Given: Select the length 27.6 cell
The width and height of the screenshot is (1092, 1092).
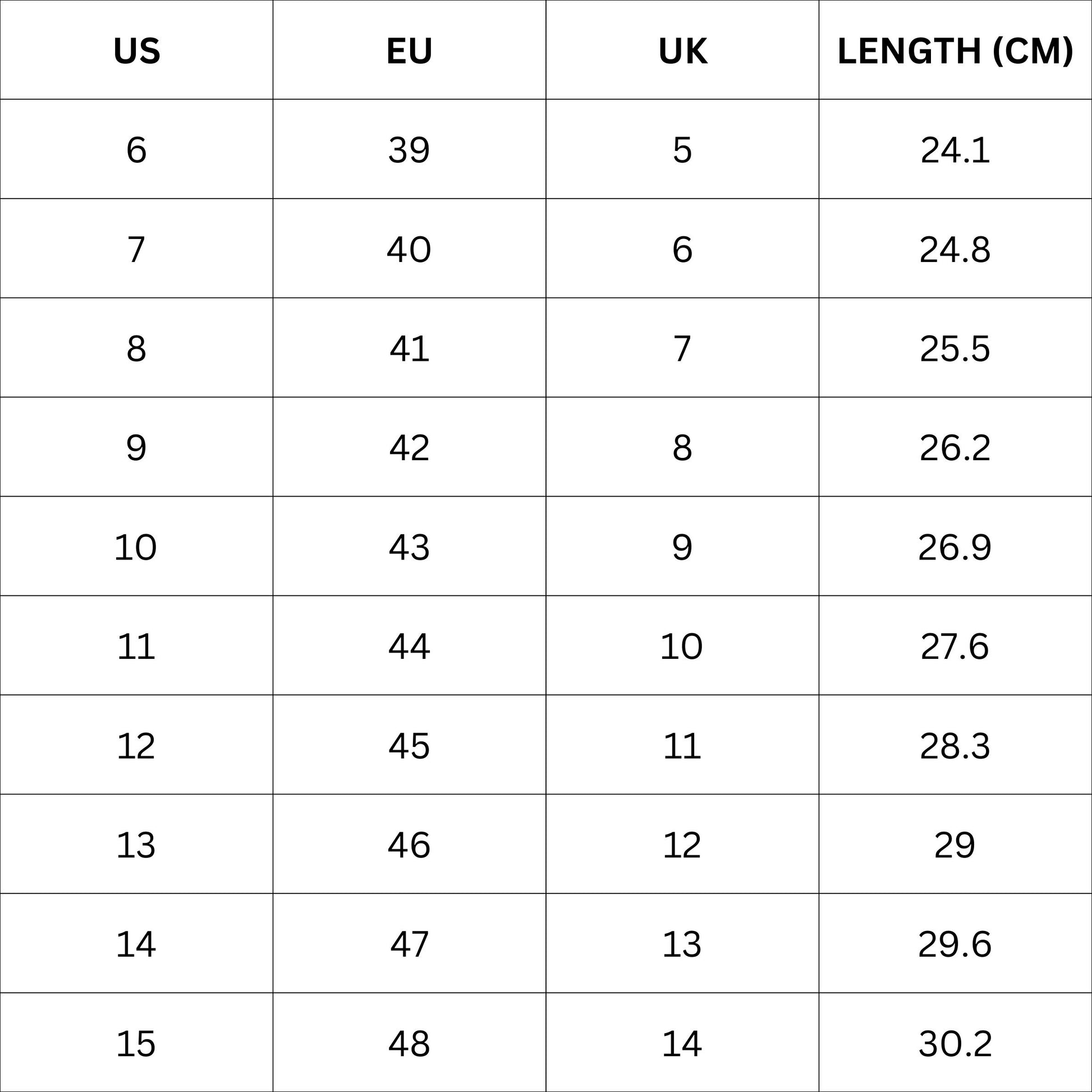Looking at the screenshot, I should tap(955, 646).
